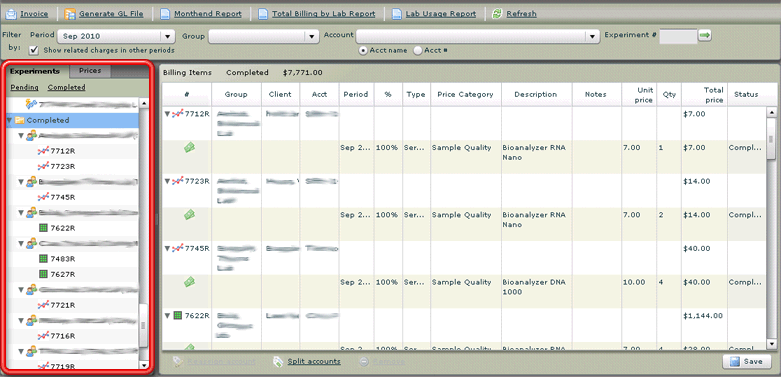
Task: Select the Acct name radio button
Action: [x=364, y=50]
